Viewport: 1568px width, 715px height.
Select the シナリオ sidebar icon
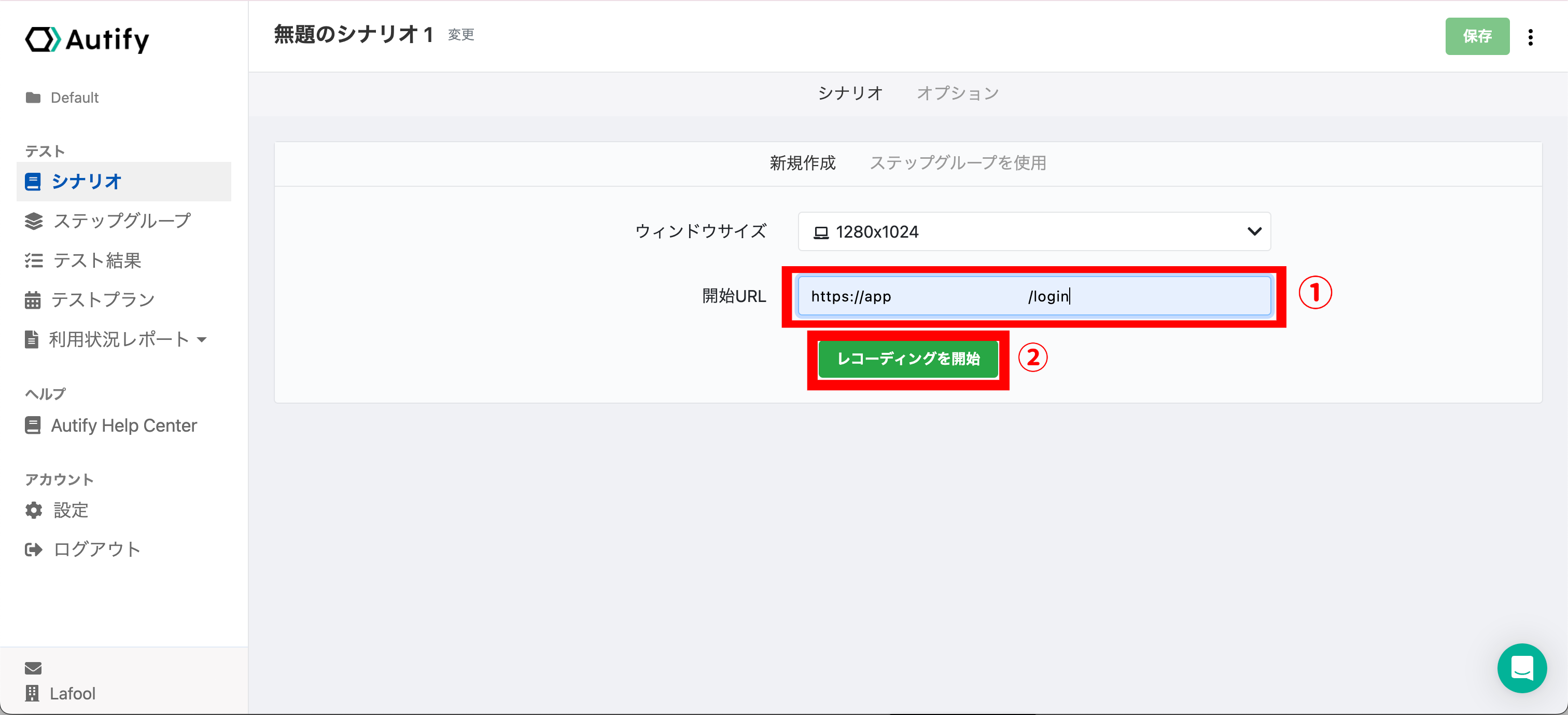point(34,182)
